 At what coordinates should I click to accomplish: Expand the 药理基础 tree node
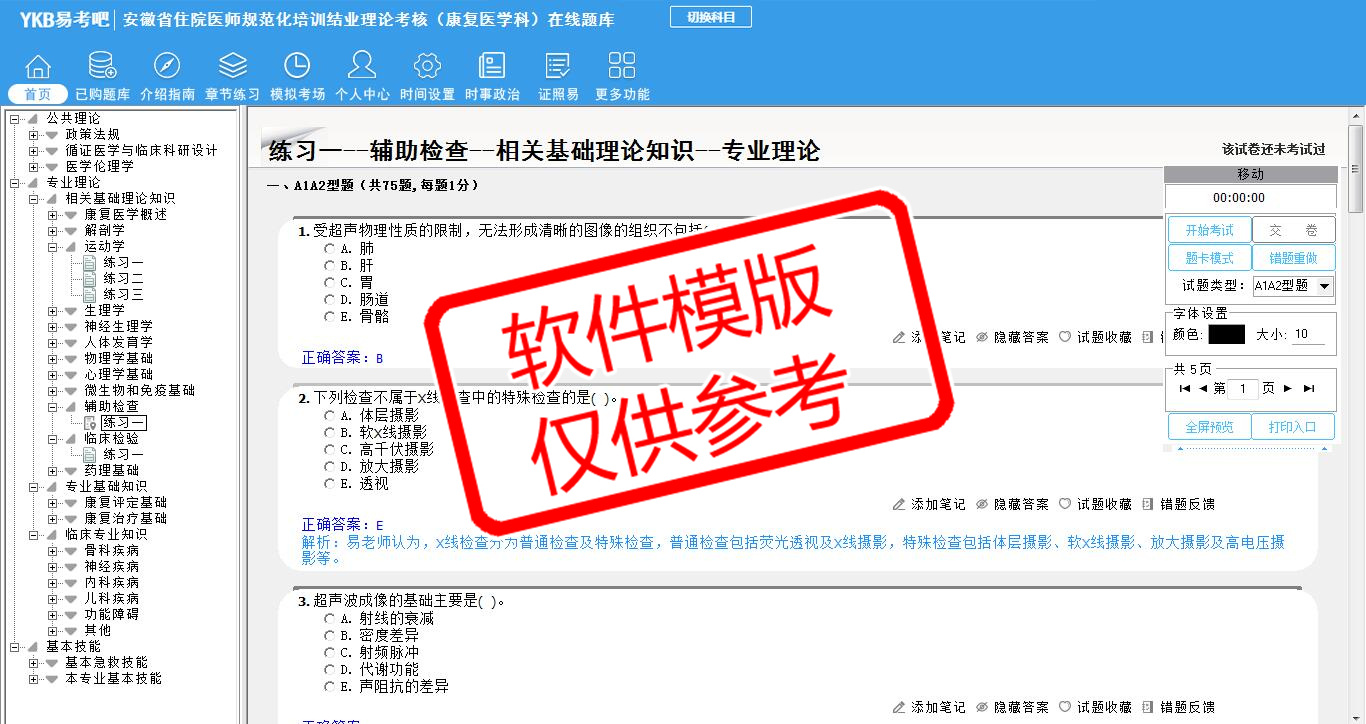pos(53,471)
